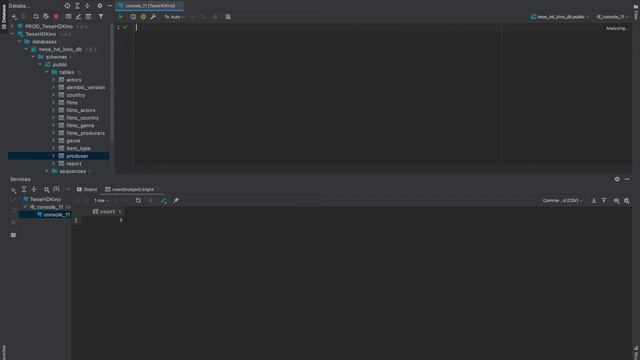The image size is (640, 360).
Task: Collapse all nodes in Database panel header
Action: (87, 6)
